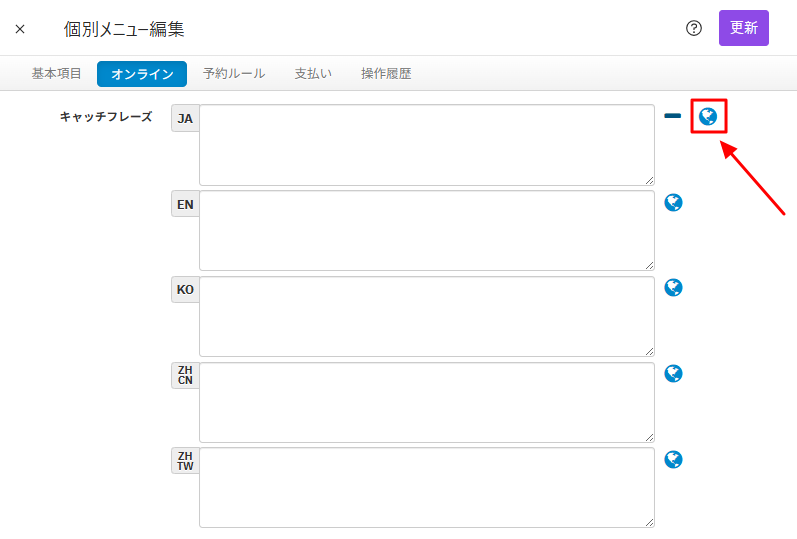Click the JA language badge
Screen dimensions: 797x539
[x=185, y=118]
